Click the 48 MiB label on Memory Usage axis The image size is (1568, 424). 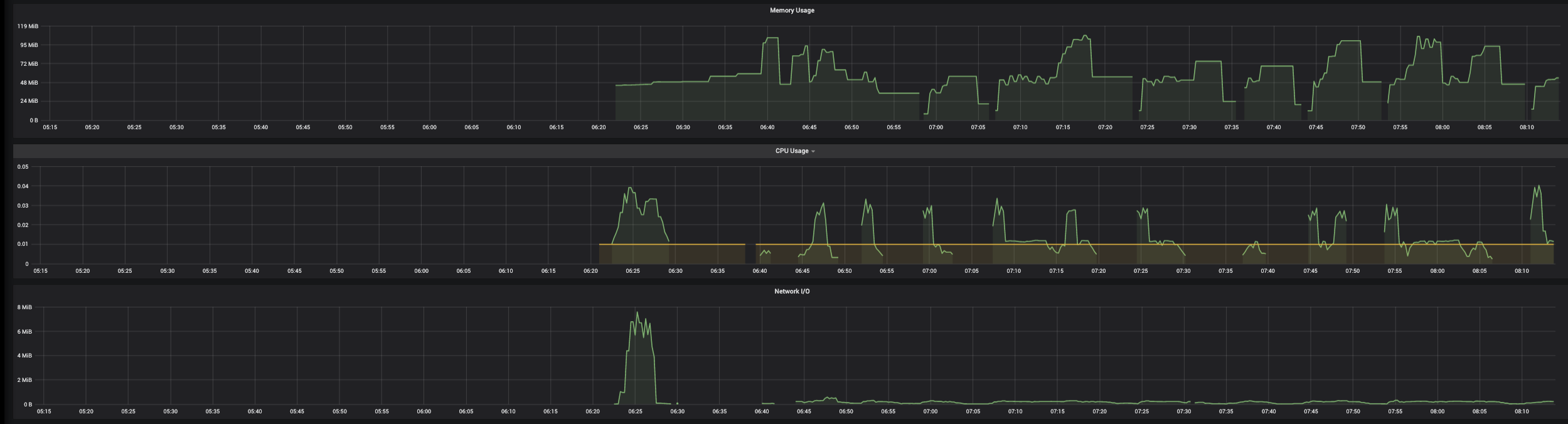(29, 83)
